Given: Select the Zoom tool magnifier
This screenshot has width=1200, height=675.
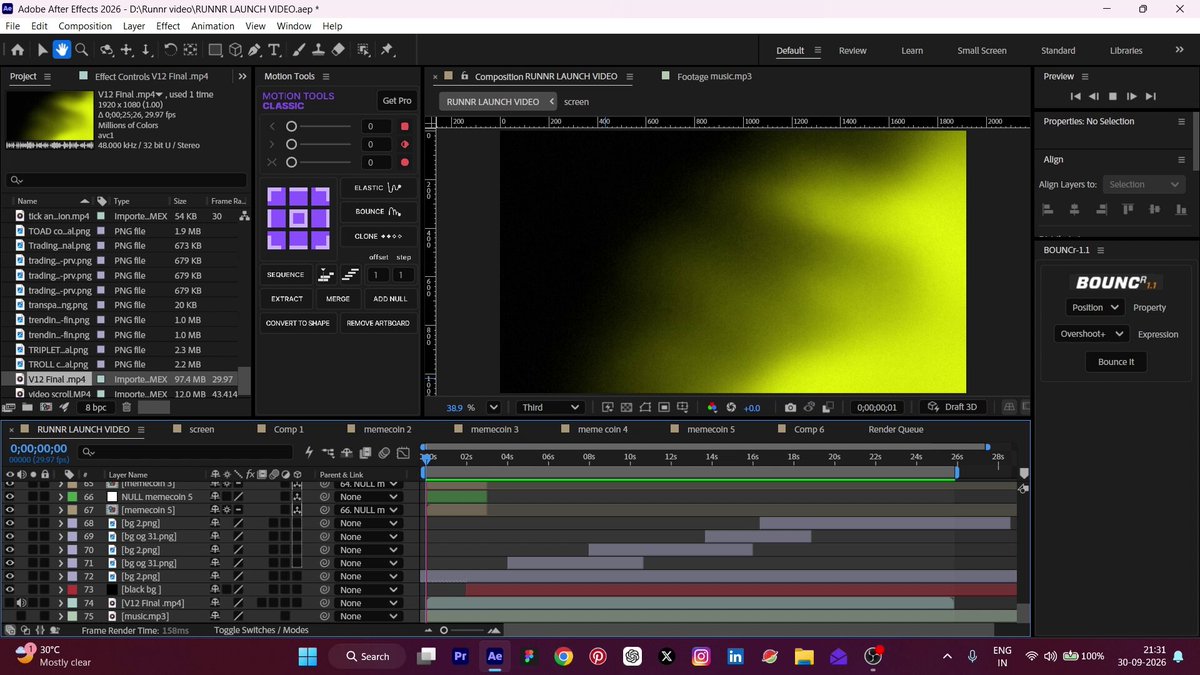Looking at the screenshot, I should coord(82,49).
